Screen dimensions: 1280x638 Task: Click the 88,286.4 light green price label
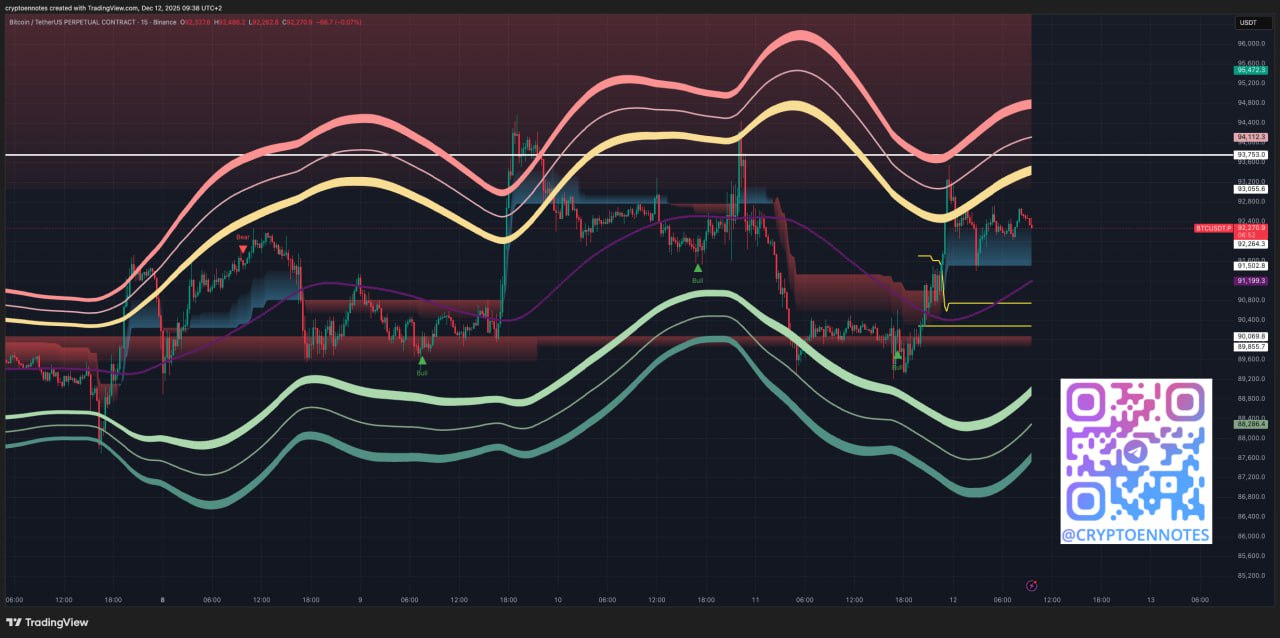[1251, 424]
